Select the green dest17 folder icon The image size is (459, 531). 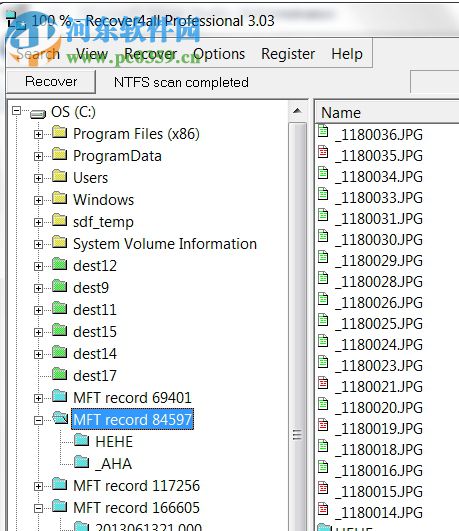(60, 374)
